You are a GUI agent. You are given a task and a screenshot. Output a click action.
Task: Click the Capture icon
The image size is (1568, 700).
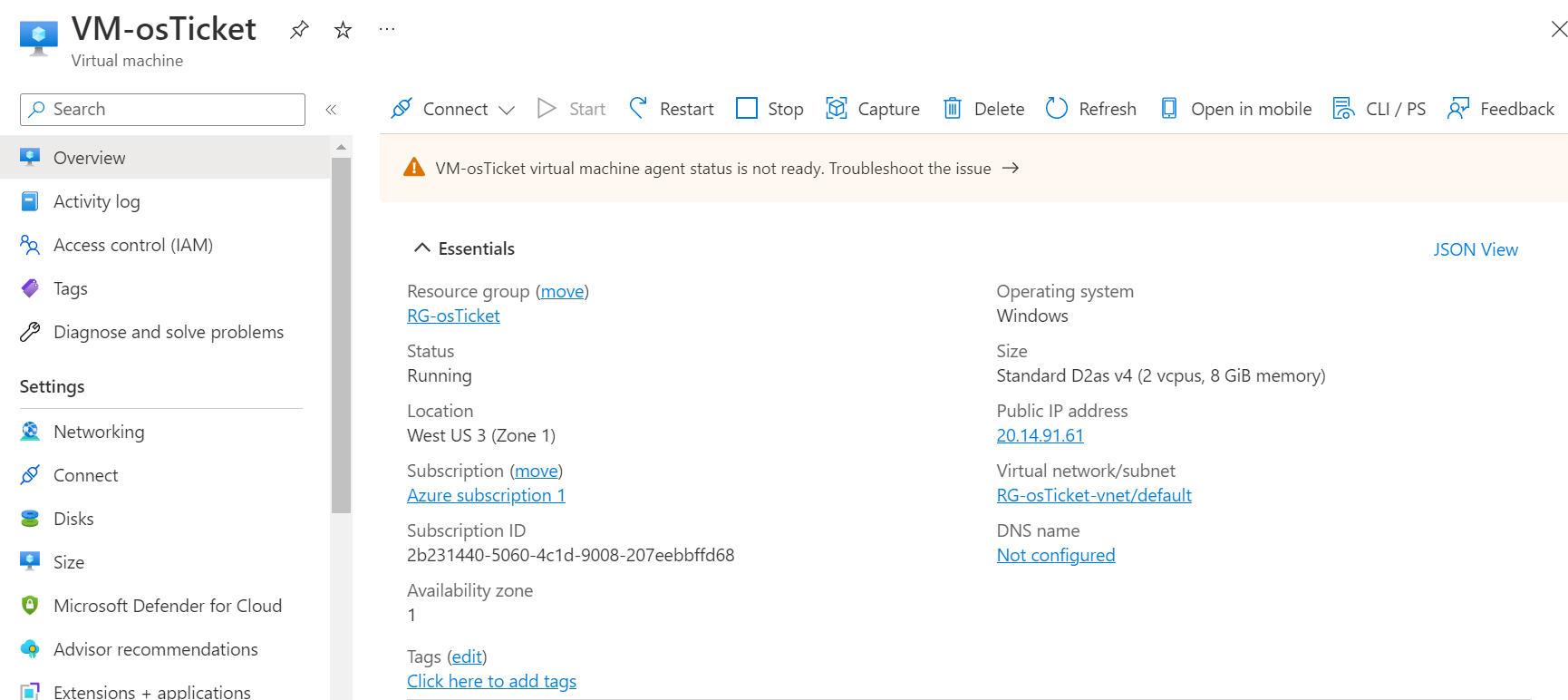836,109
